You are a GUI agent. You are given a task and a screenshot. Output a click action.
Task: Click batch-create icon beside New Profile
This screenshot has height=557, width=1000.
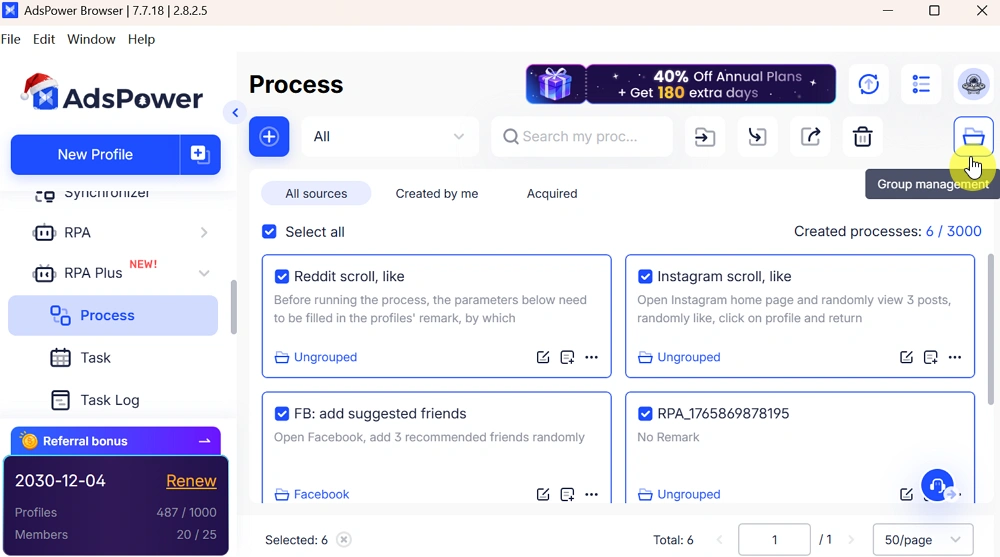tap(200, 154)
